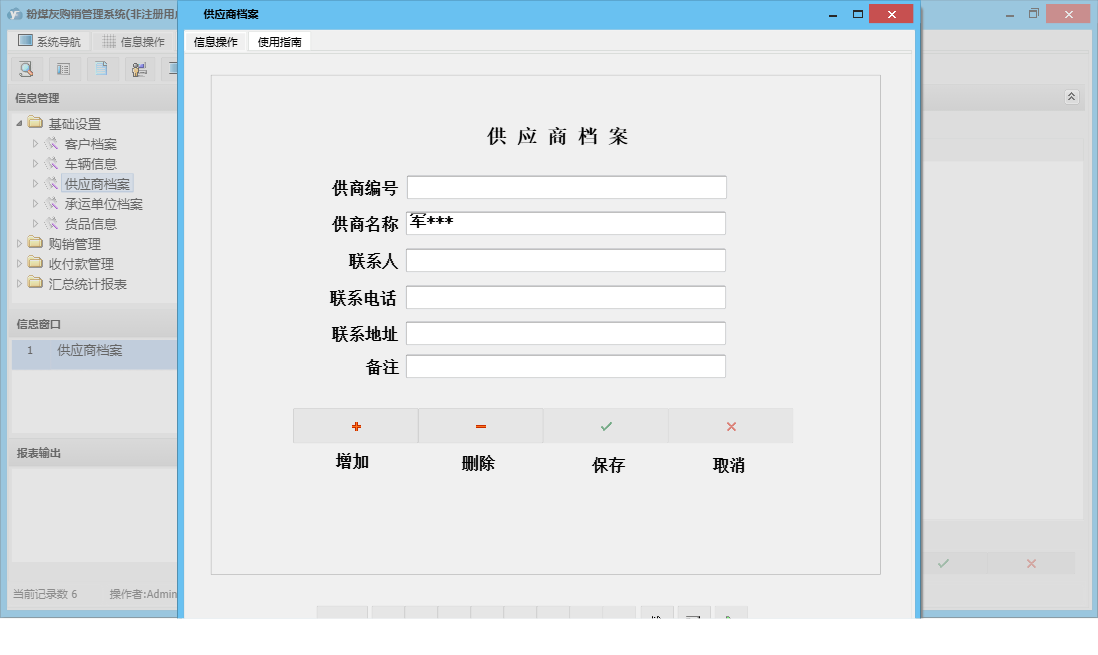Click the 系统导航 tab at top left
This screenshot has height=655, width=1098.
click(50, 41)
